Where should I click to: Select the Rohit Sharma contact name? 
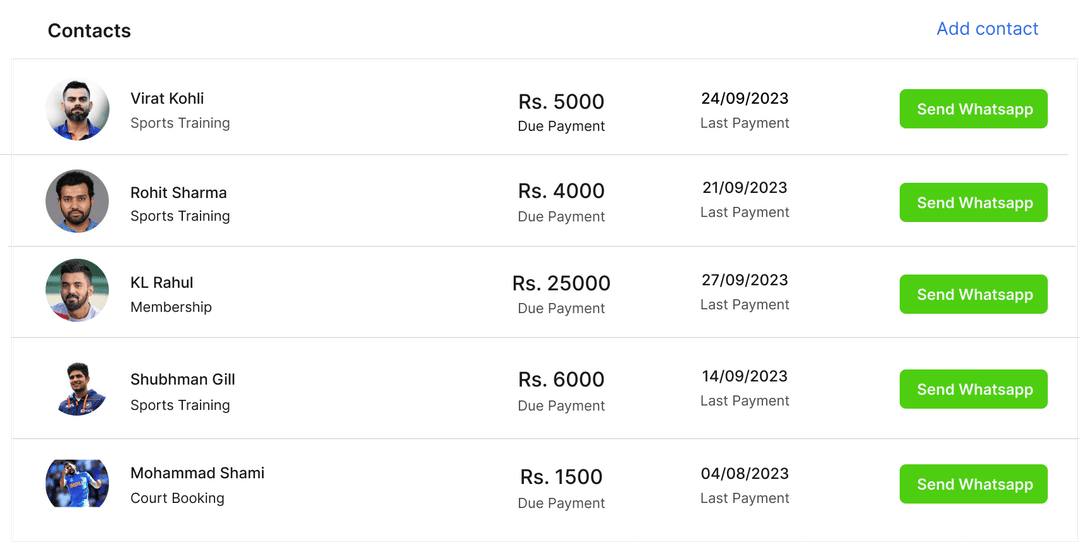coord(178,192)
